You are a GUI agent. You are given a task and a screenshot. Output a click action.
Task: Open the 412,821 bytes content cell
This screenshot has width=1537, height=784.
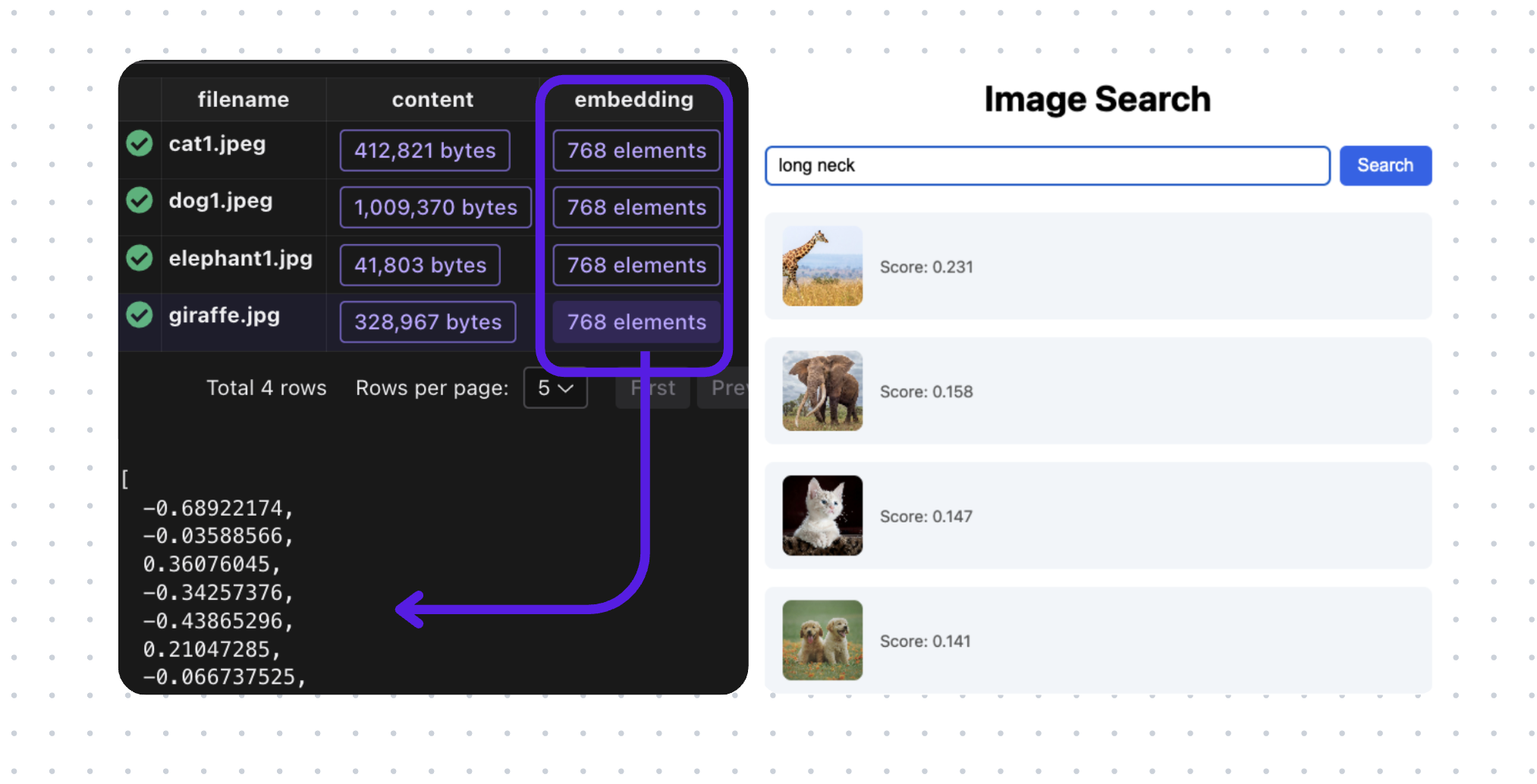point(425,151)
